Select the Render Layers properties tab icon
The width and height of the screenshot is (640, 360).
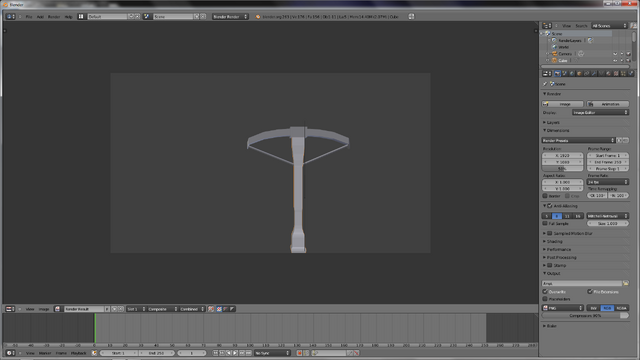(x=564, y=73)
